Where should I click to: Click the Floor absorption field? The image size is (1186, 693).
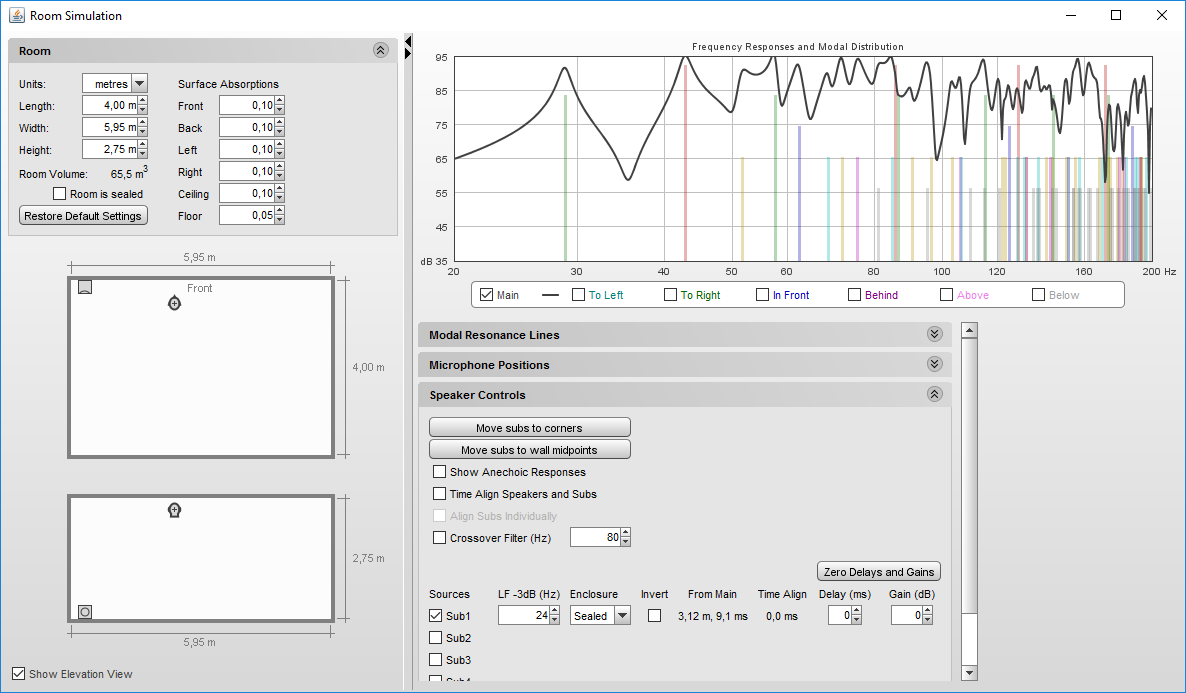(x=247, y=215)
